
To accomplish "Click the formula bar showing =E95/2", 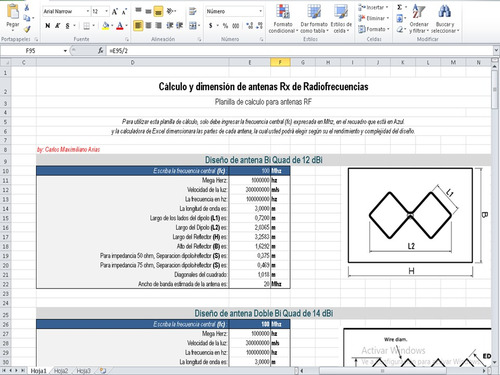I will [299, 51].
